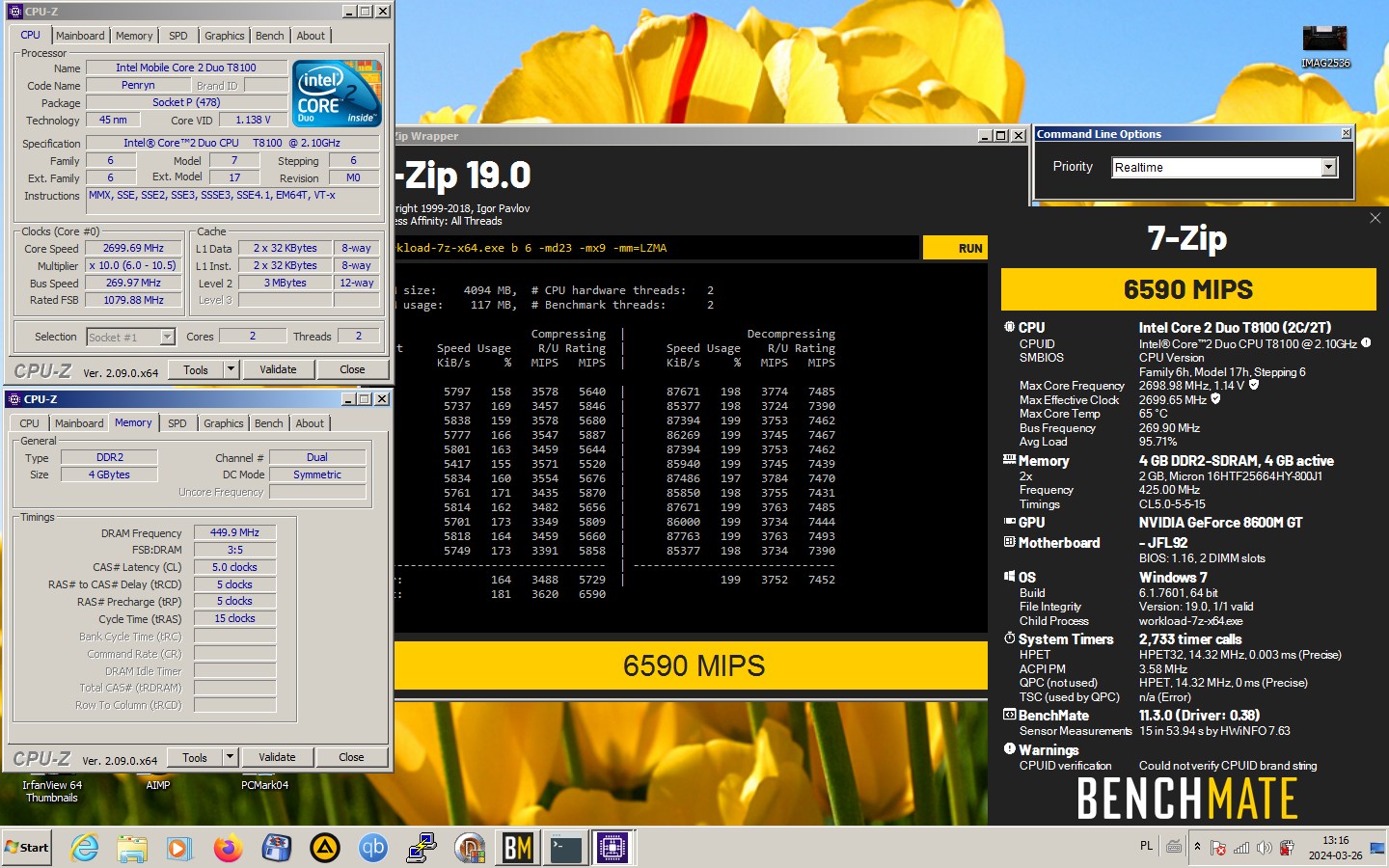Click the PCMark04 desktop icon label
The image size is (1389, 868).
[265, 785]
